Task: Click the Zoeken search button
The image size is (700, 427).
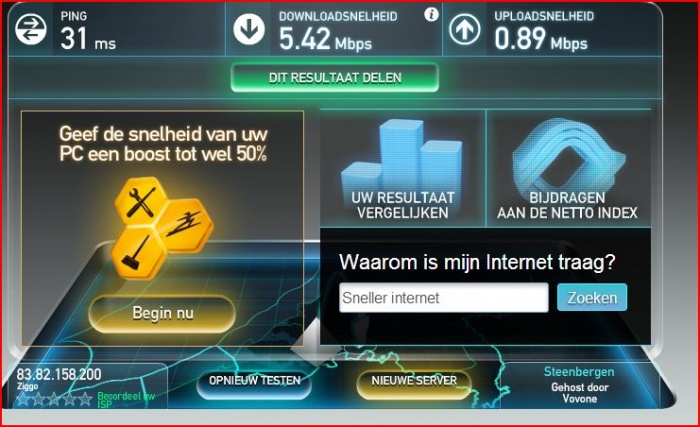Action: [592, 297]
